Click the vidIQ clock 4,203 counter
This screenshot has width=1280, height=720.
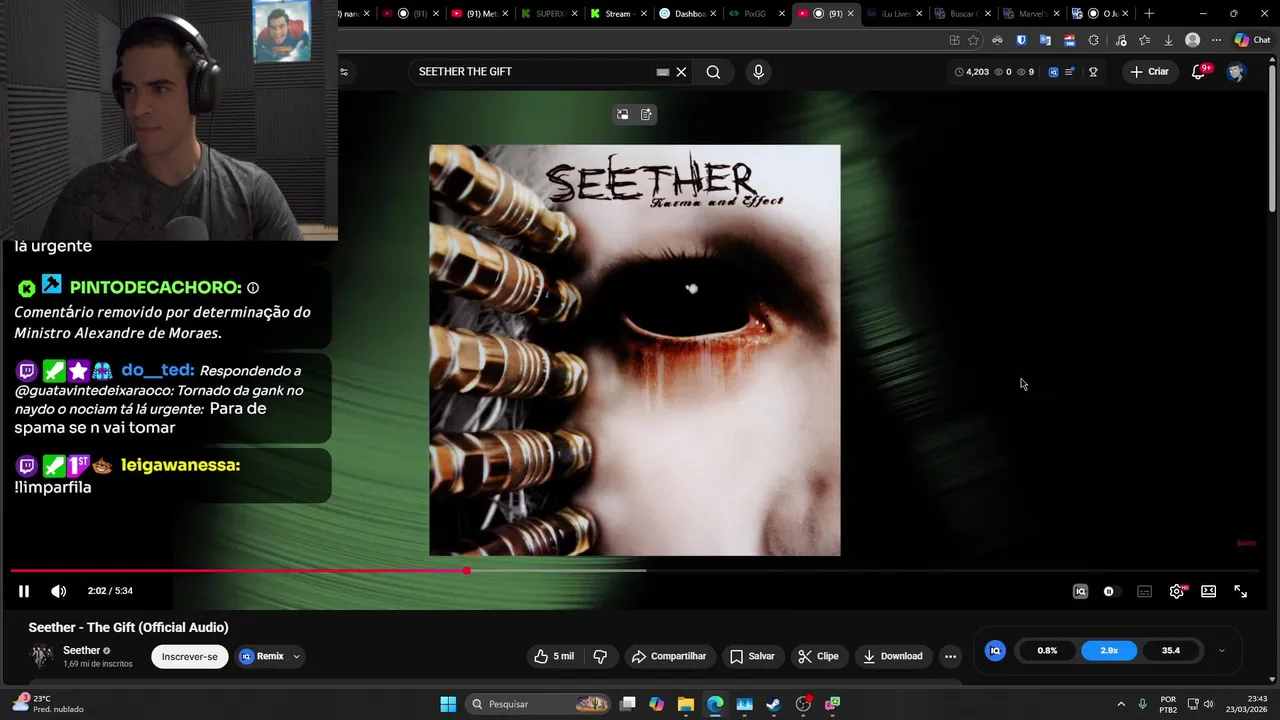[x=971, y=72]
